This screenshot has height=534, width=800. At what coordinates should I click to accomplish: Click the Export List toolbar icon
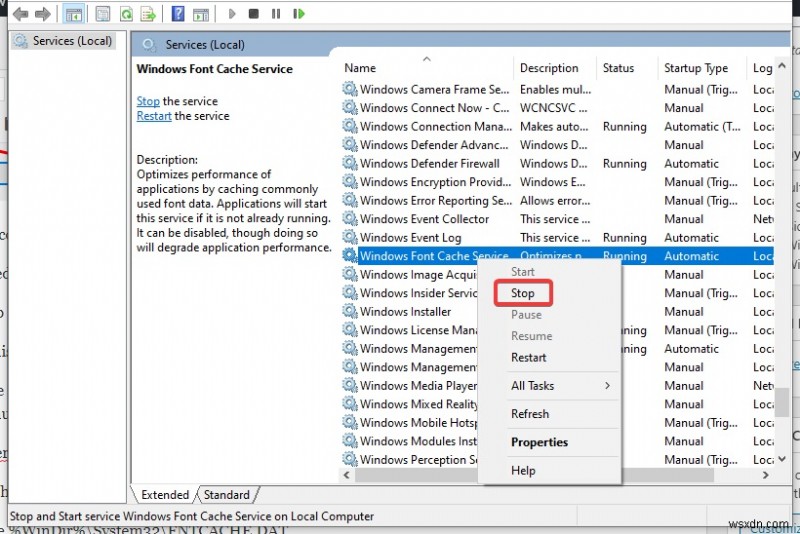click(x=148, y=14)
